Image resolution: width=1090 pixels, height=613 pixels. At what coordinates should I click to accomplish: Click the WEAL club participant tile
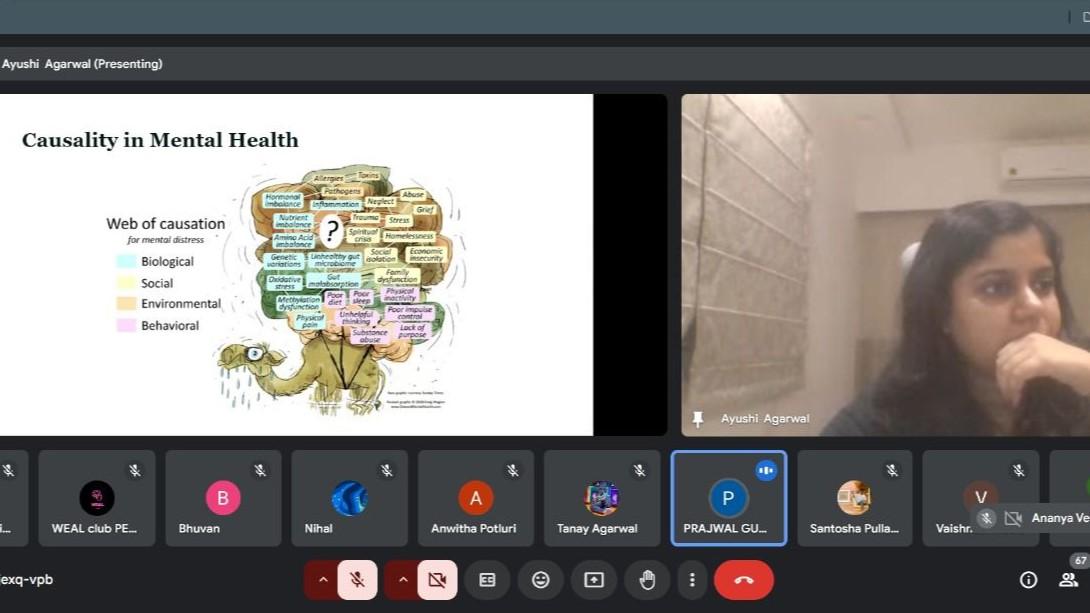(97, 498)
